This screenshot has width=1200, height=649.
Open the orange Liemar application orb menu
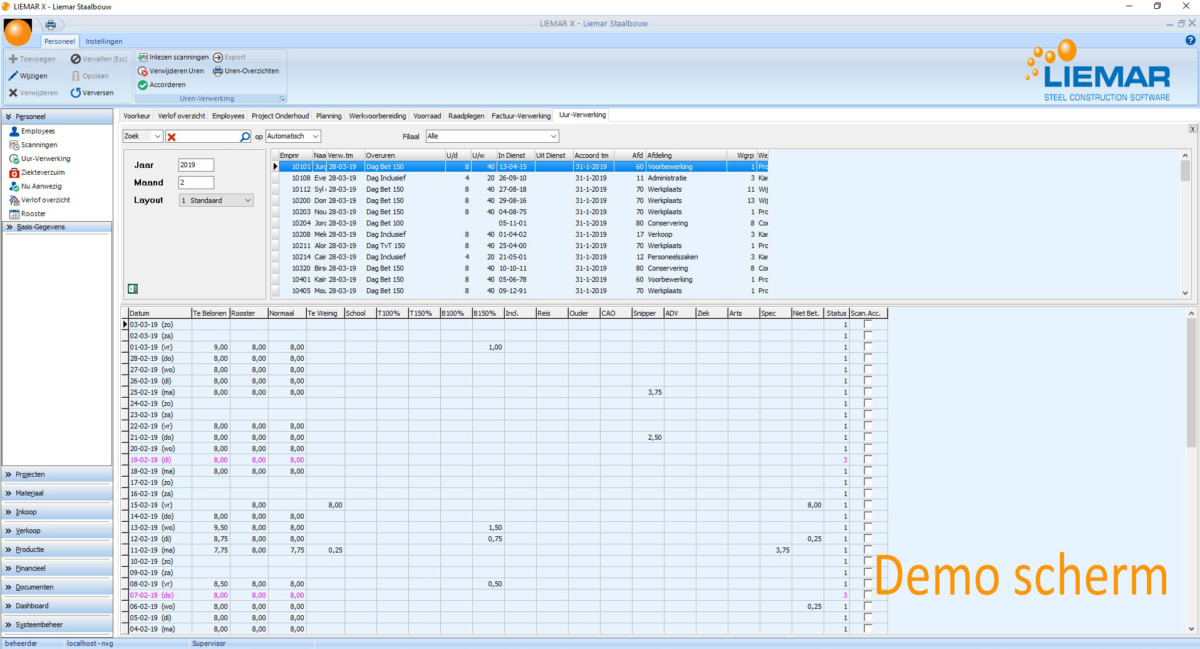(18, 31)
